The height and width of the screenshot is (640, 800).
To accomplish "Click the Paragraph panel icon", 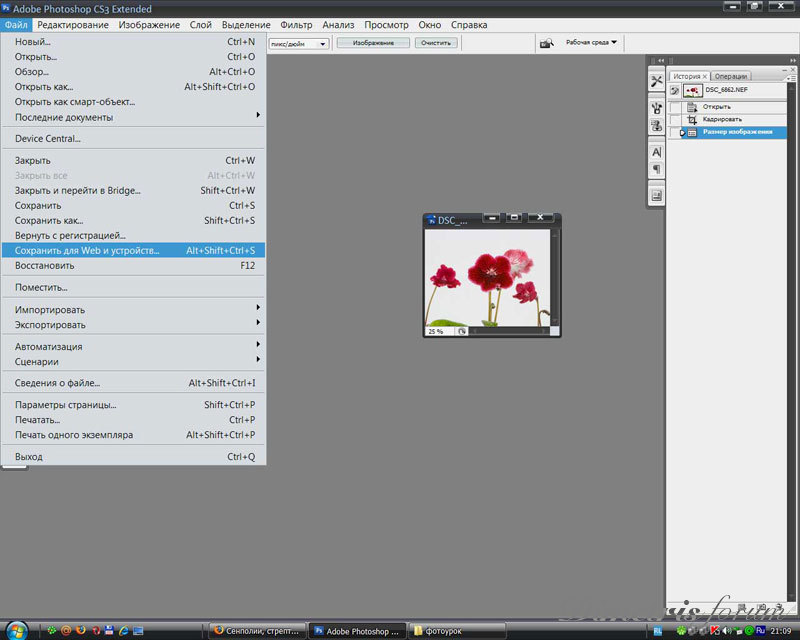I will 656,169.
